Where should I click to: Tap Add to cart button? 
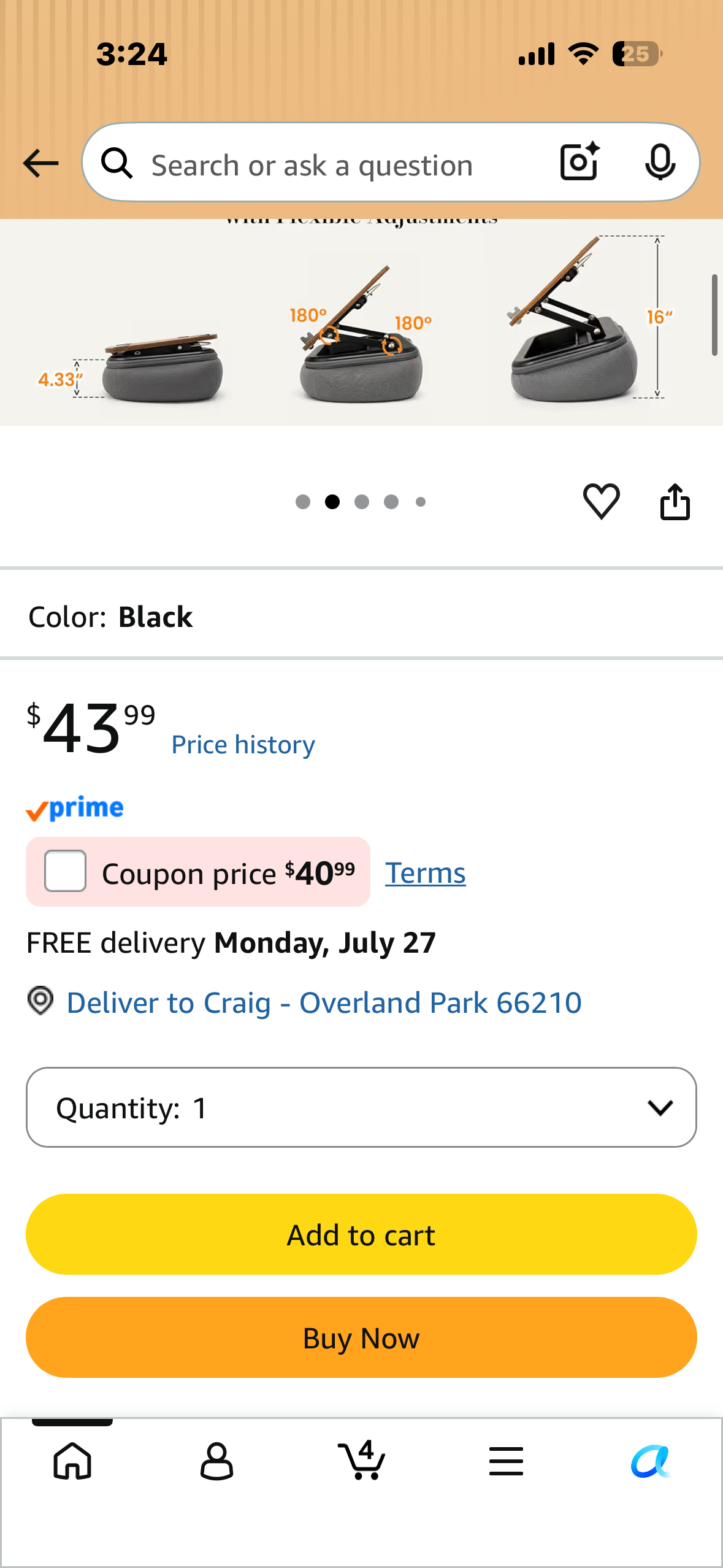pyautogui.click(x=361, y=1234)
